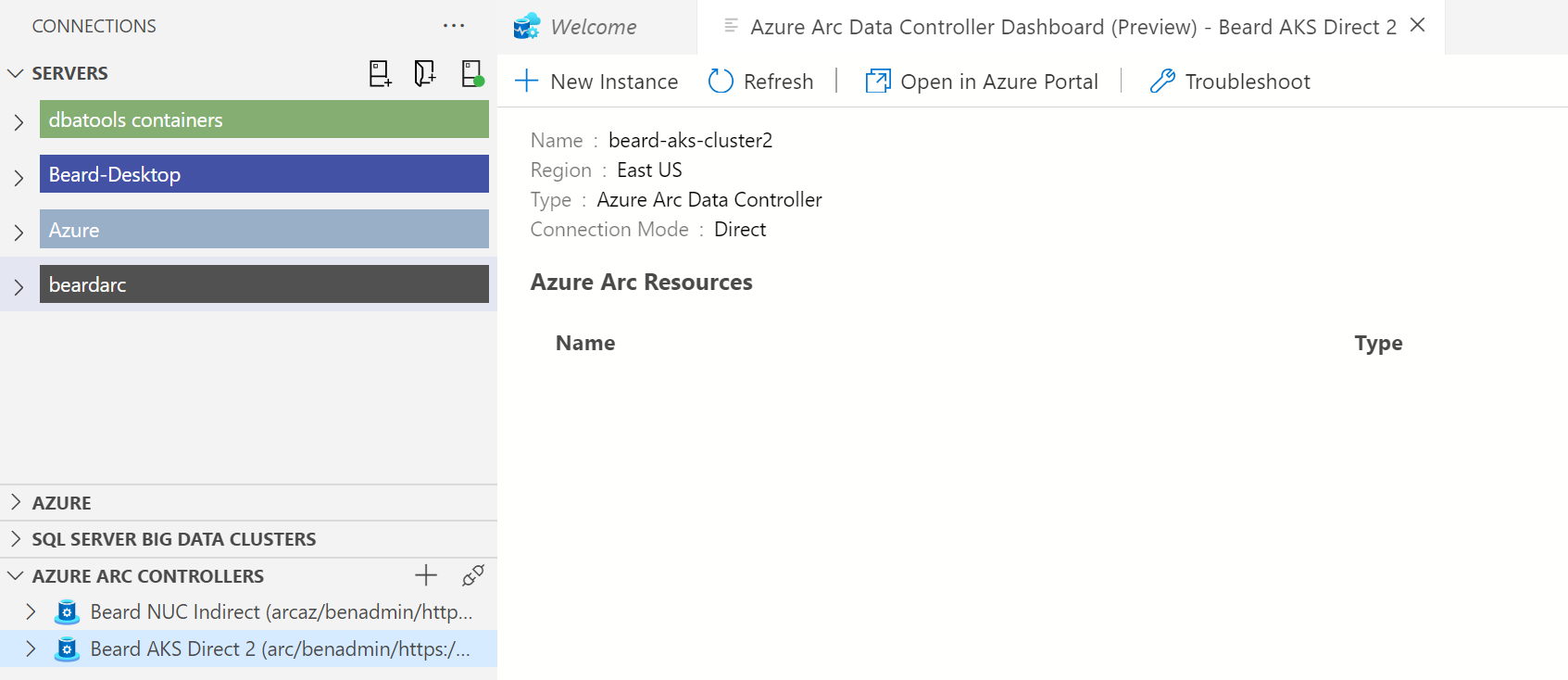Screen dimensions: 1568x680
Task: Click the CONNECTIONS panel title
Action: click(94, 26)
